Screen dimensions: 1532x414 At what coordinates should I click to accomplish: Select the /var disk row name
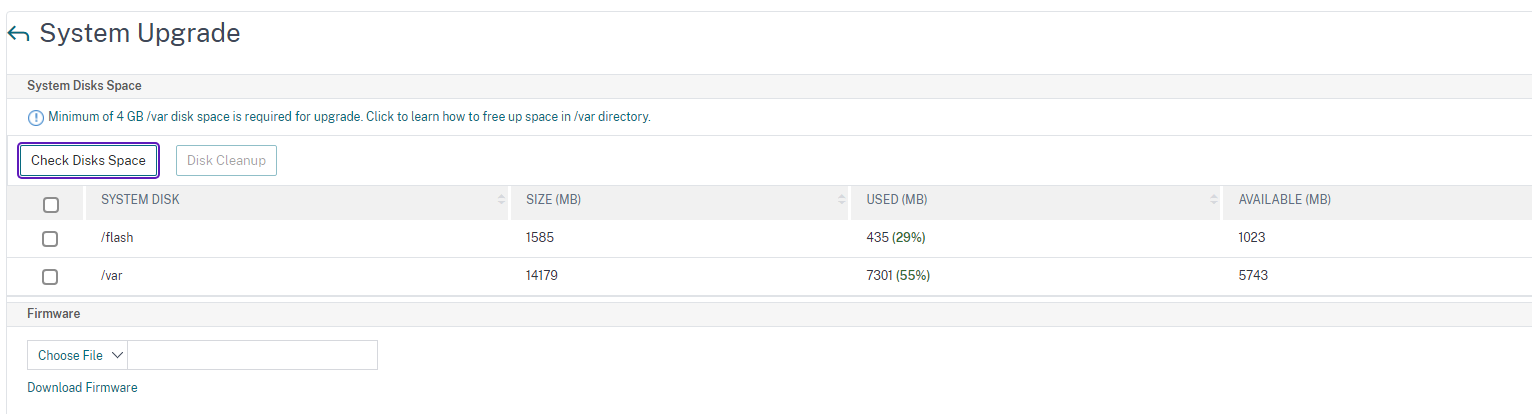coord(111,275)
